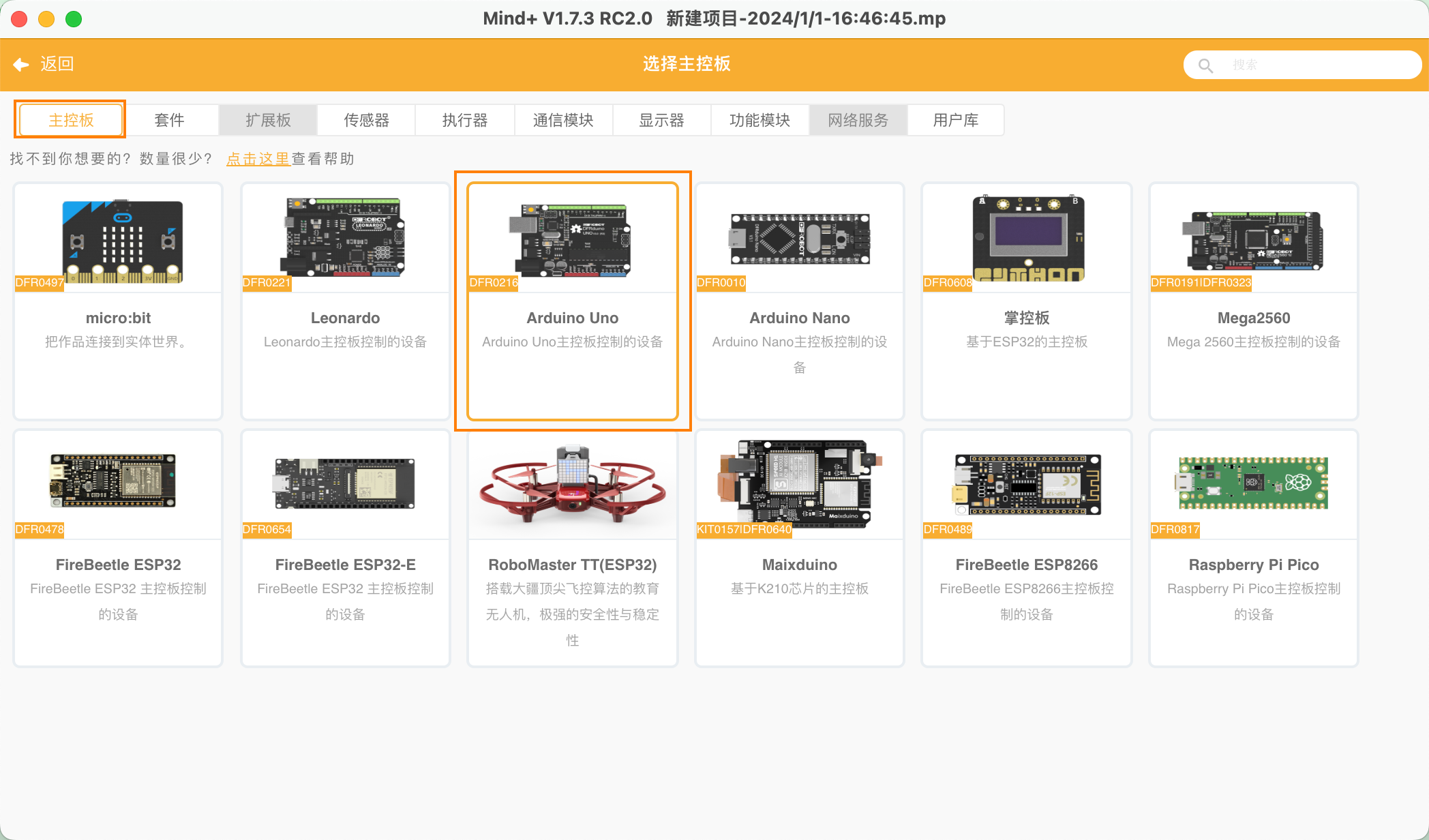Click the Leonardo title text

pyautogui.click(x=345, y=318)
